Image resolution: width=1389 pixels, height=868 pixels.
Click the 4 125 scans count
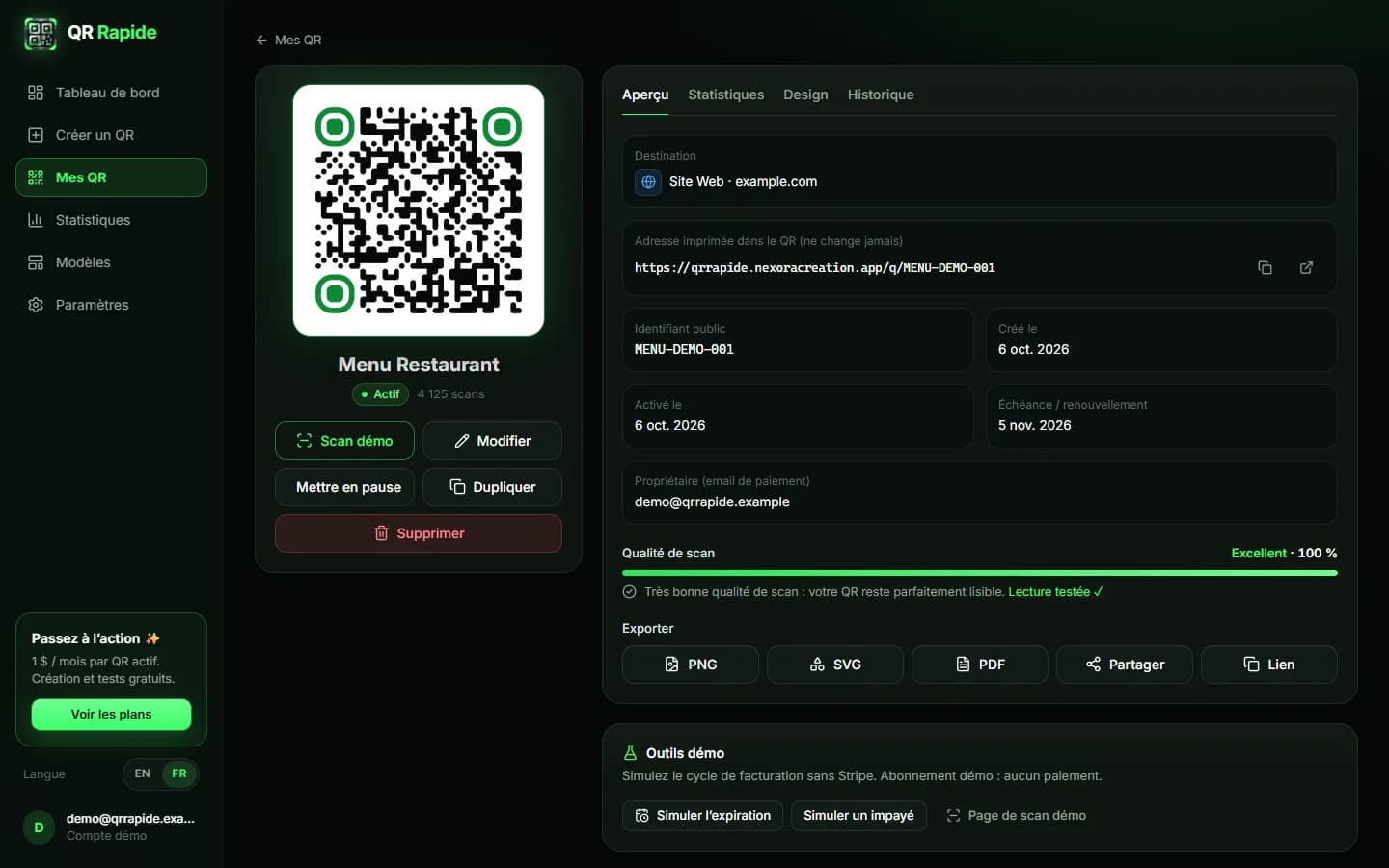pos(450,394)
